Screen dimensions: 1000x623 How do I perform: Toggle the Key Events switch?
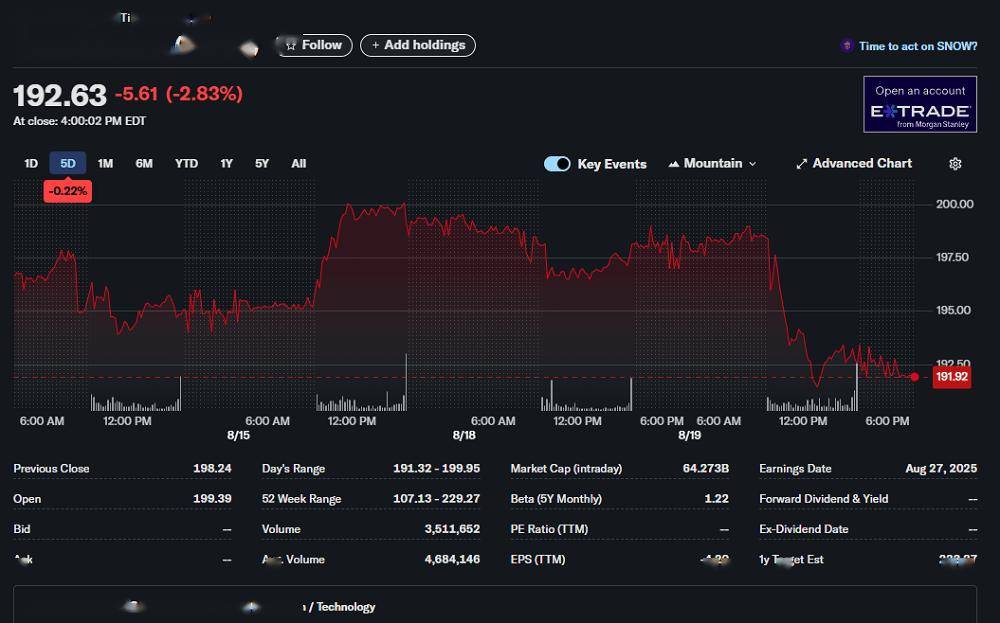(x=557, y=164)
